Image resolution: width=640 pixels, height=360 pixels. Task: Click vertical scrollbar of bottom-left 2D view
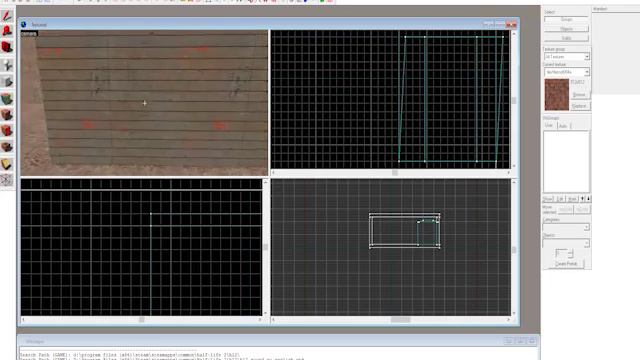(265, 247)
